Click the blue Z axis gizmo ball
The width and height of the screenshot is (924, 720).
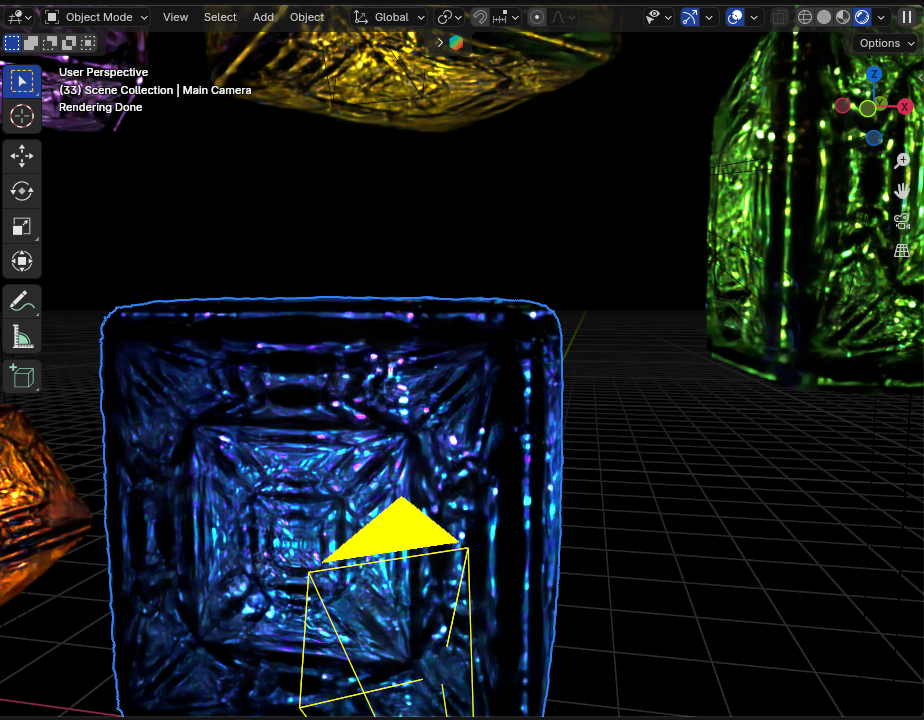[x=873, y=74]
